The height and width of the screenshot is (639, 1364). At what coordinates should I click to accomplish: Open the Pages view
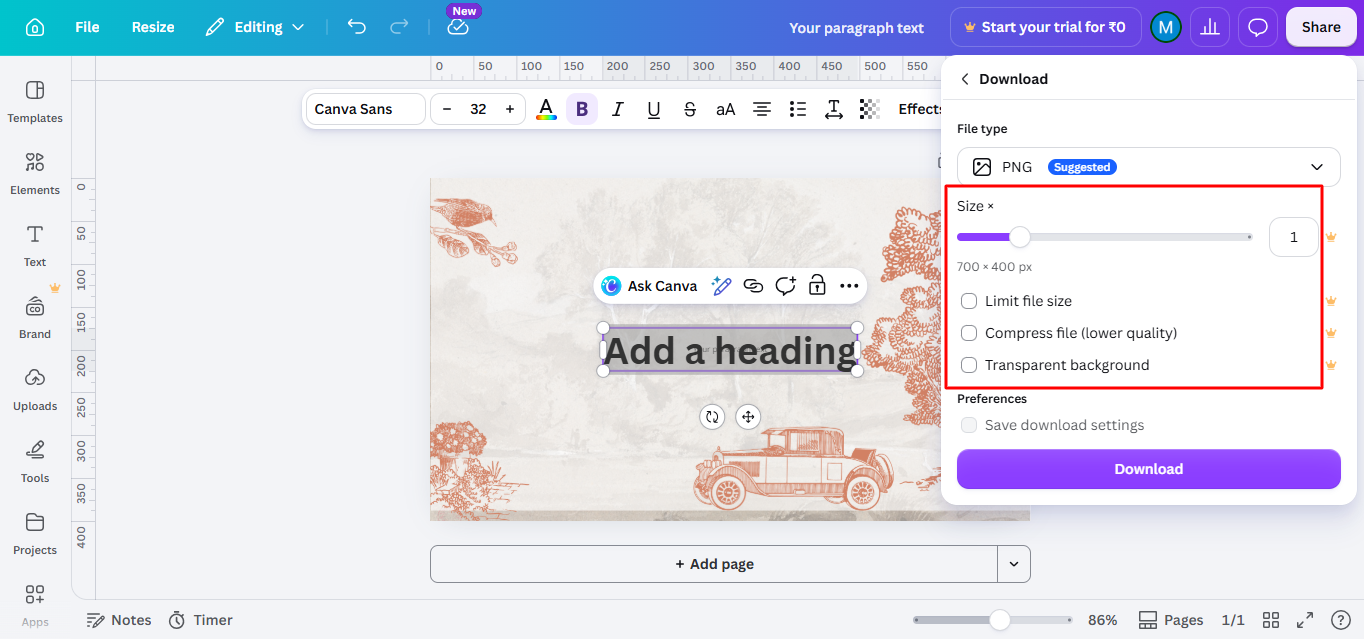(x=1171, y=620)
